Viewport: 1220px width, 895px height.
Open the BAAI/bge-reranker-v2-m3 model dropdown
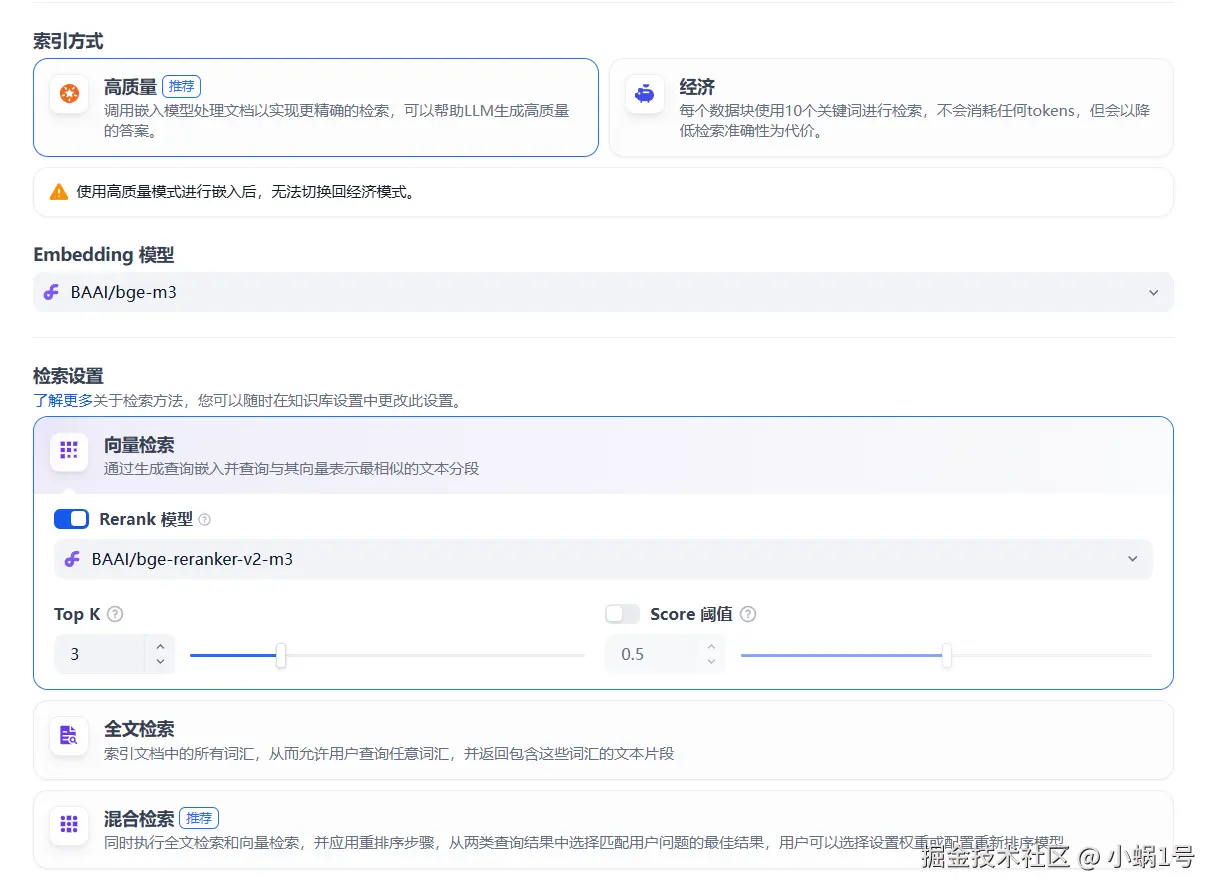1132,559
